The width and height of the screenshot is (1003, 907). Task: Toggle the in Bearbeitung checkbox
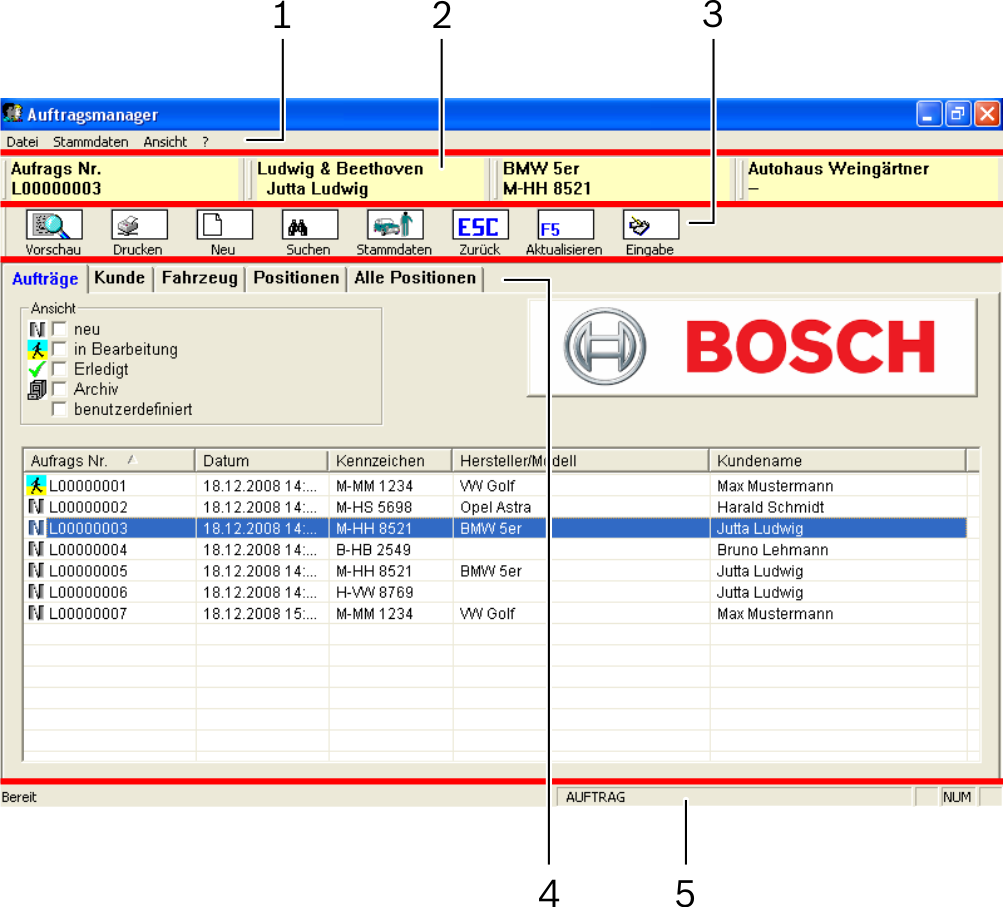click(x=59, y=349)
